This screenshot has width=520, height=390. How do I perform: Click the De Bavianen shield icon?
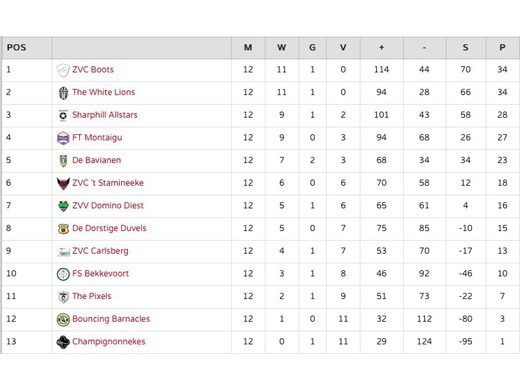(x=63, y=161)
